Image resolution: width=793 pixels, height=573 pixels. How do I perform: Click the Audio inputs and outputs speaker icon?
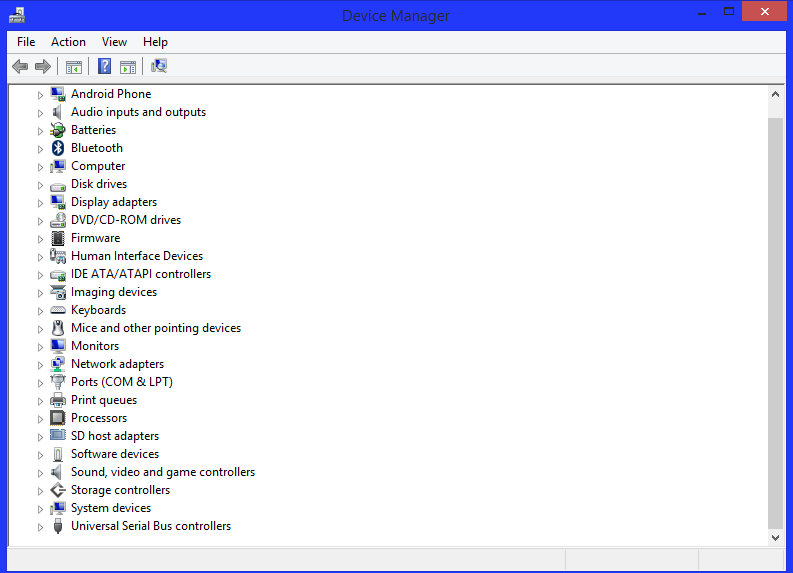[58, 112]
